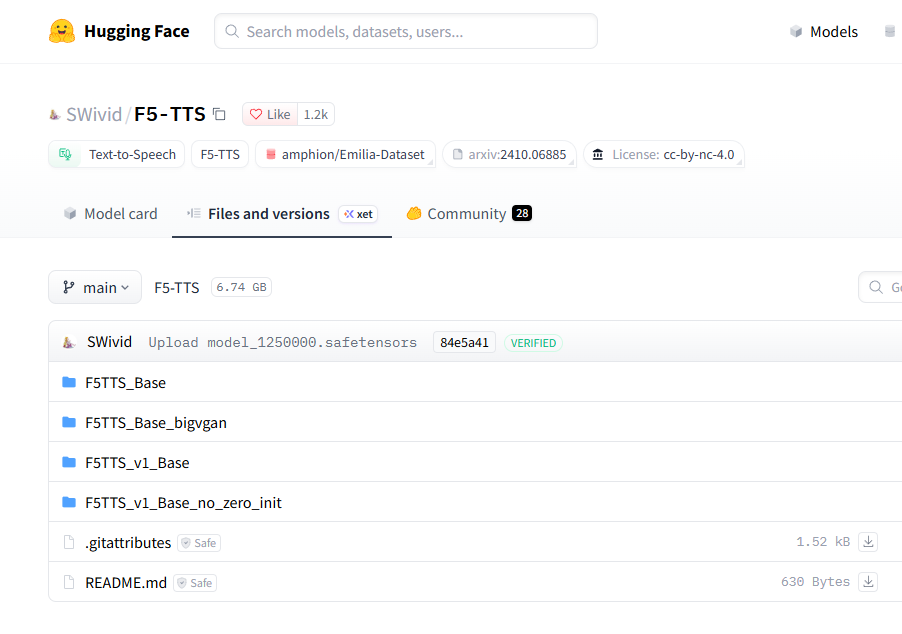
Task: Click the git branch icon
Action: click(69, 287)
